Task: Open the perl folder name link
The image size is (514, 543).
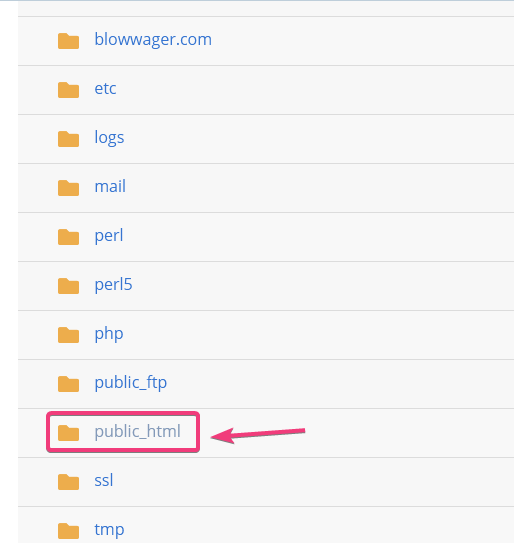Action: pyautogui.click(x=109, y=236)
